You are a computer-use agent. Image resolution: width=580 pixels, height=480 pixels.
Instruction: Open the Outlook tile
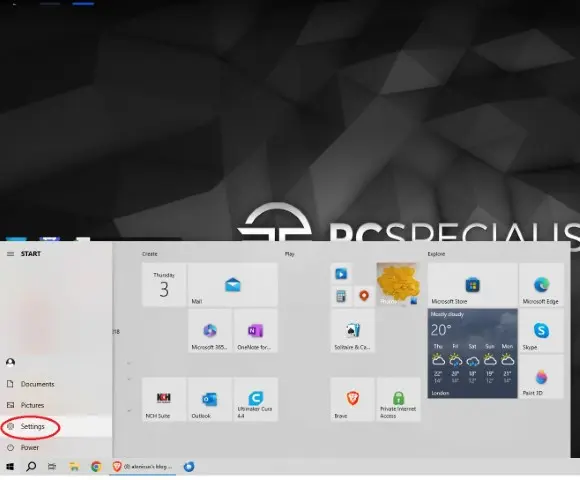coord(210,399)
